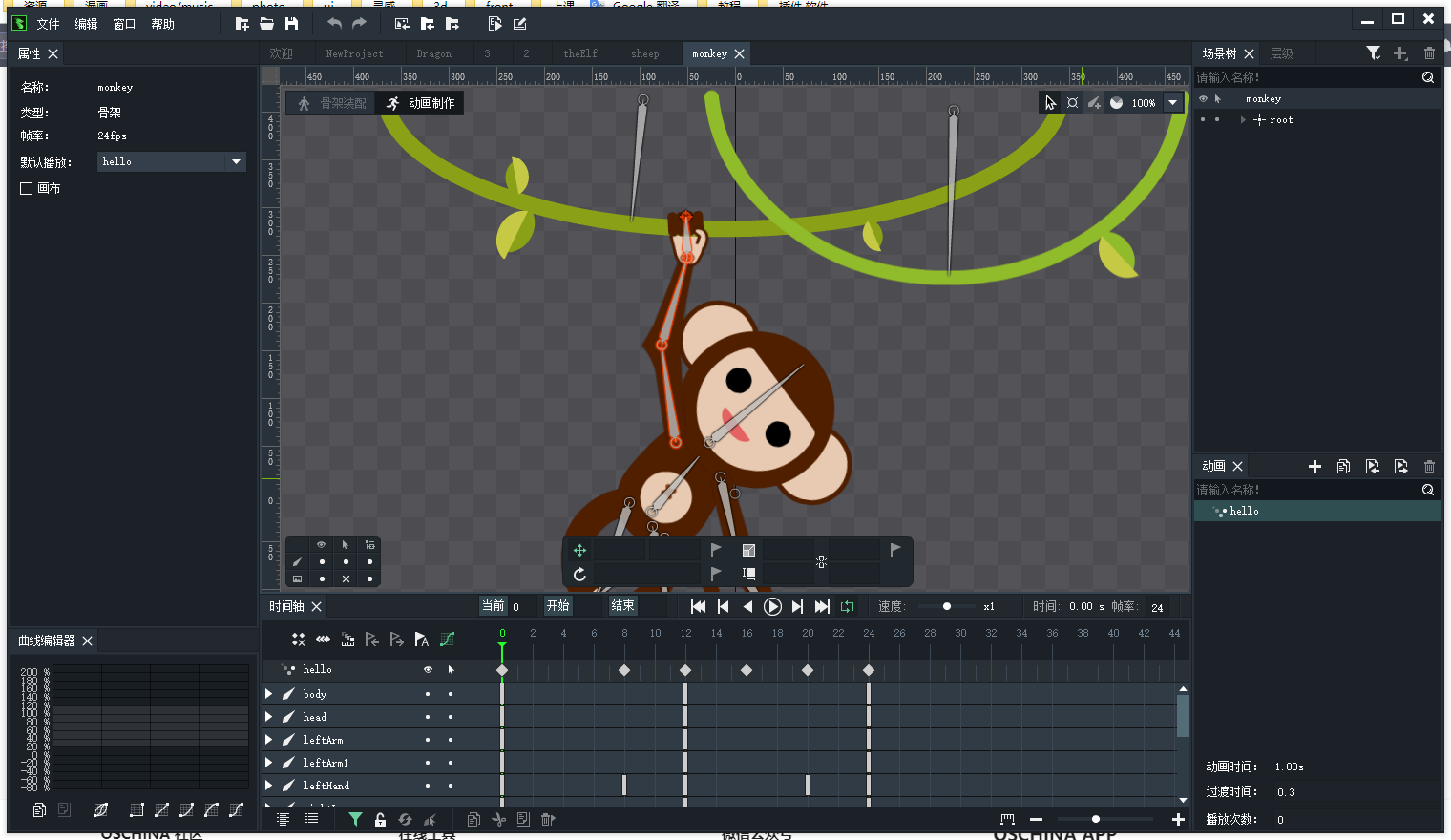This screenshot has width=1451, height=840.
Task: Click the auto-key flag A icon in timeline
Action: point(422,640)
